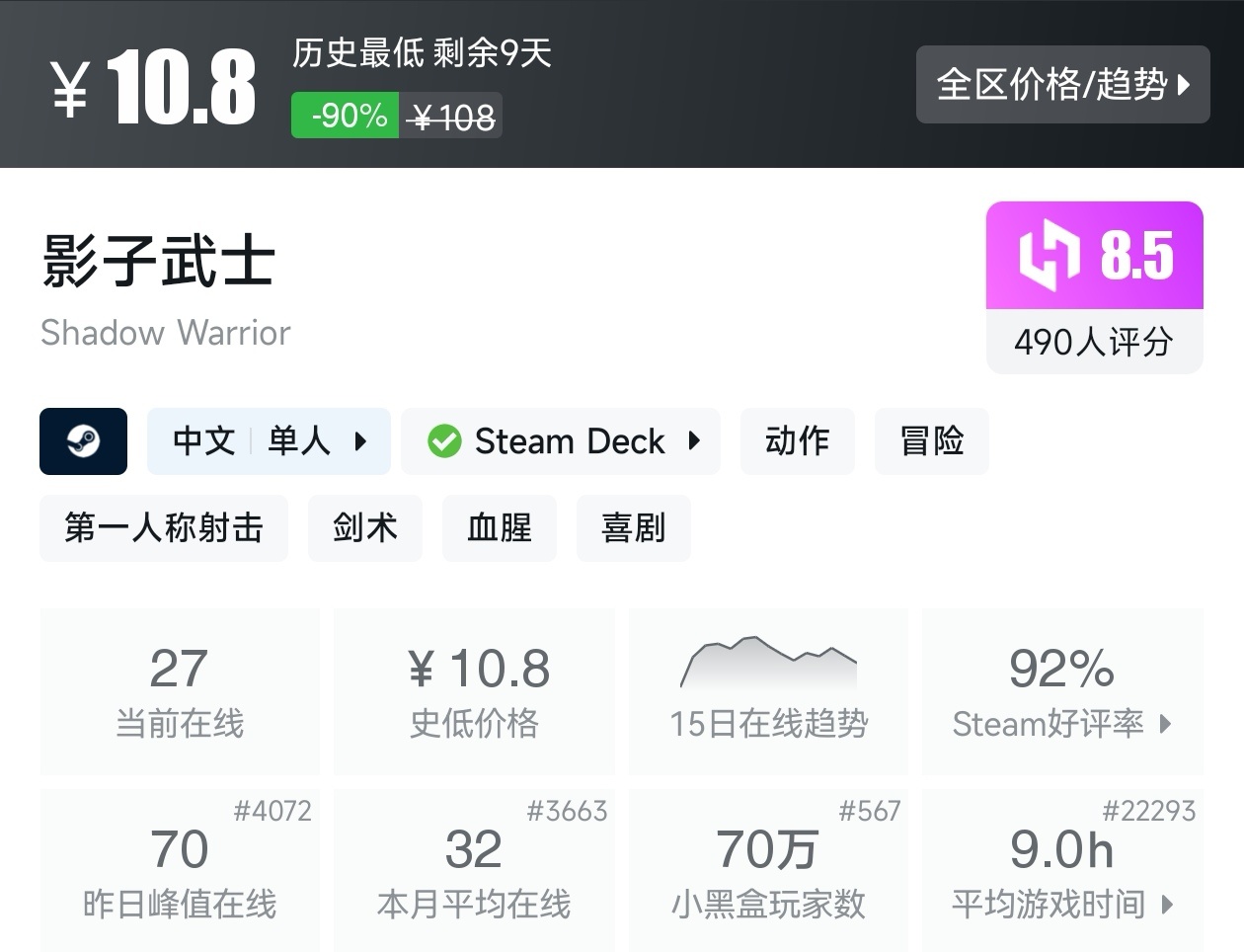Click the #22293 ranking label
This screenshot has height=952, width=1244.
tap(1149, 812)
